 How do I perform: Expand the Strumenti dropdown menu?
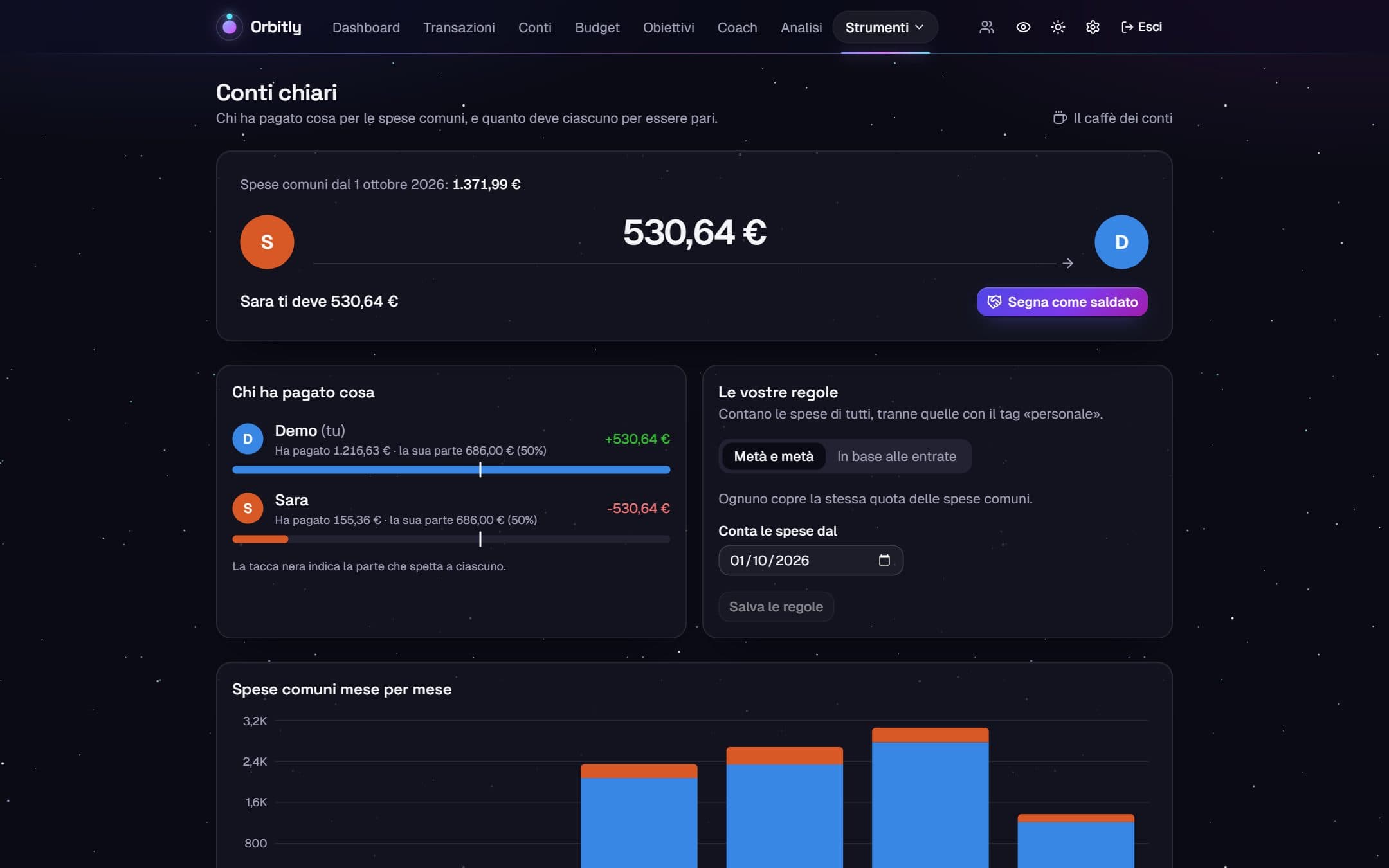885,27
